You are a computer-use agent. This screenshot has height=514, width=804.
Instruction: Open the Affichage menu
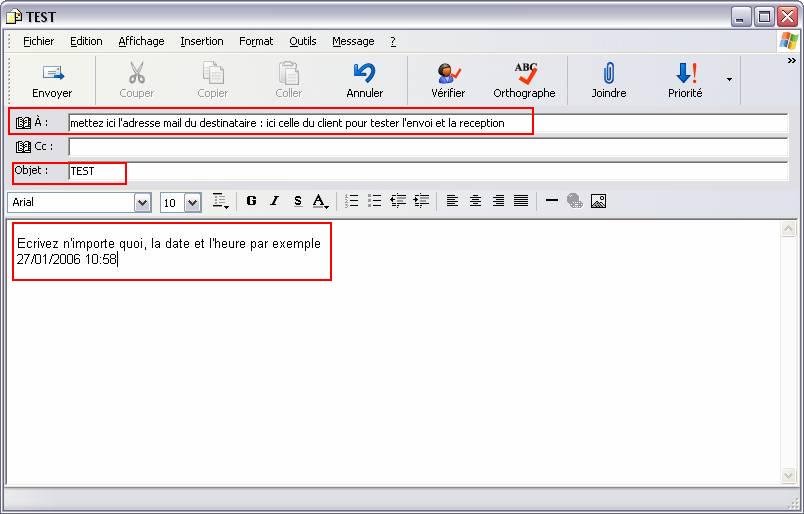(142, 42)
